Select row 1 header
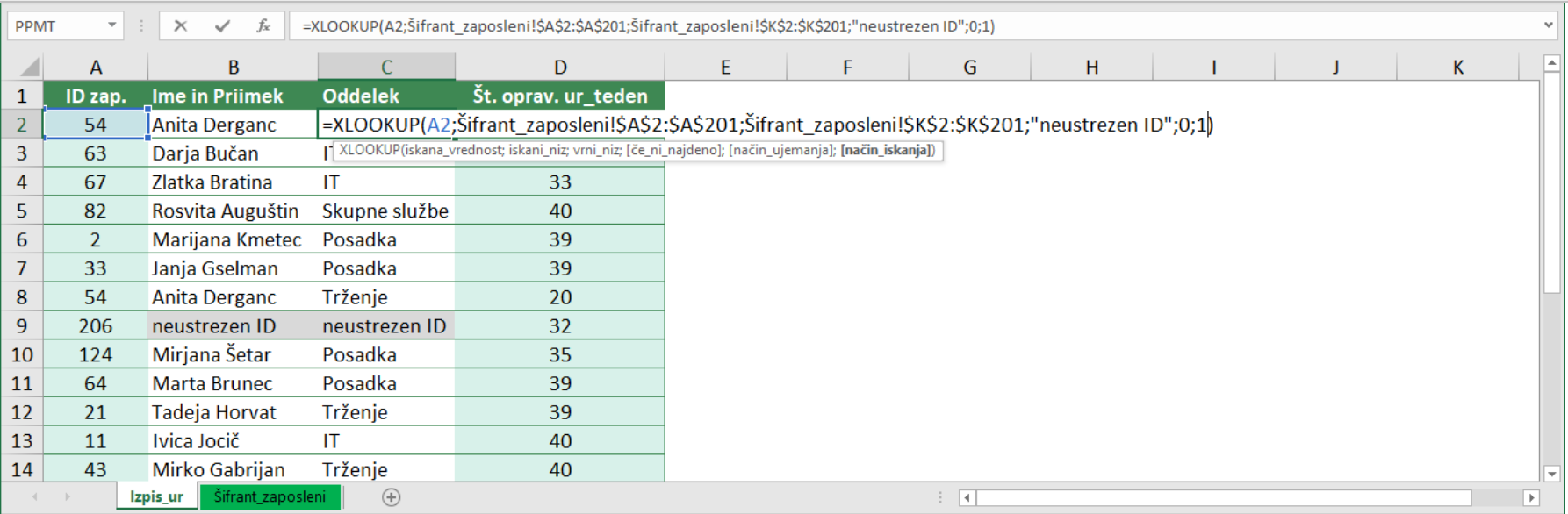 (x=22, y=96)
